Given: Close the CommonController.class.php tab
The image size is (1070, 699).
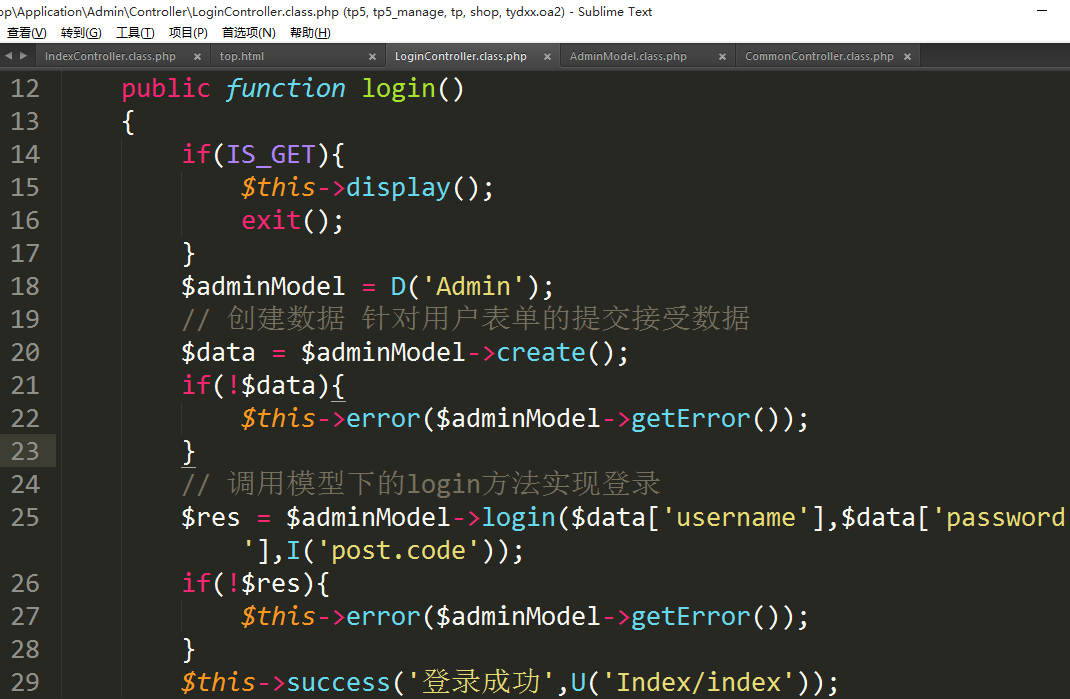Looking at the screenshot, I should click(x=907, y=57).
